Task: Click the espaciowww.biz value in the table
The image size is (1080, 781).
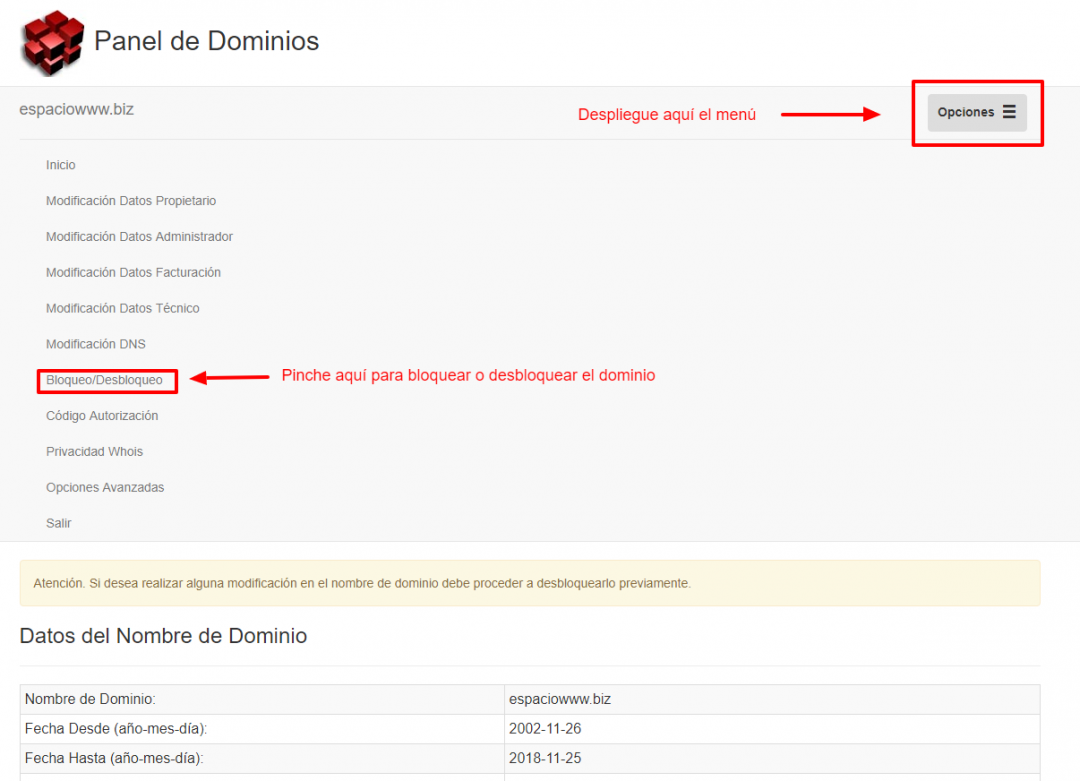Action: point(559,699)
